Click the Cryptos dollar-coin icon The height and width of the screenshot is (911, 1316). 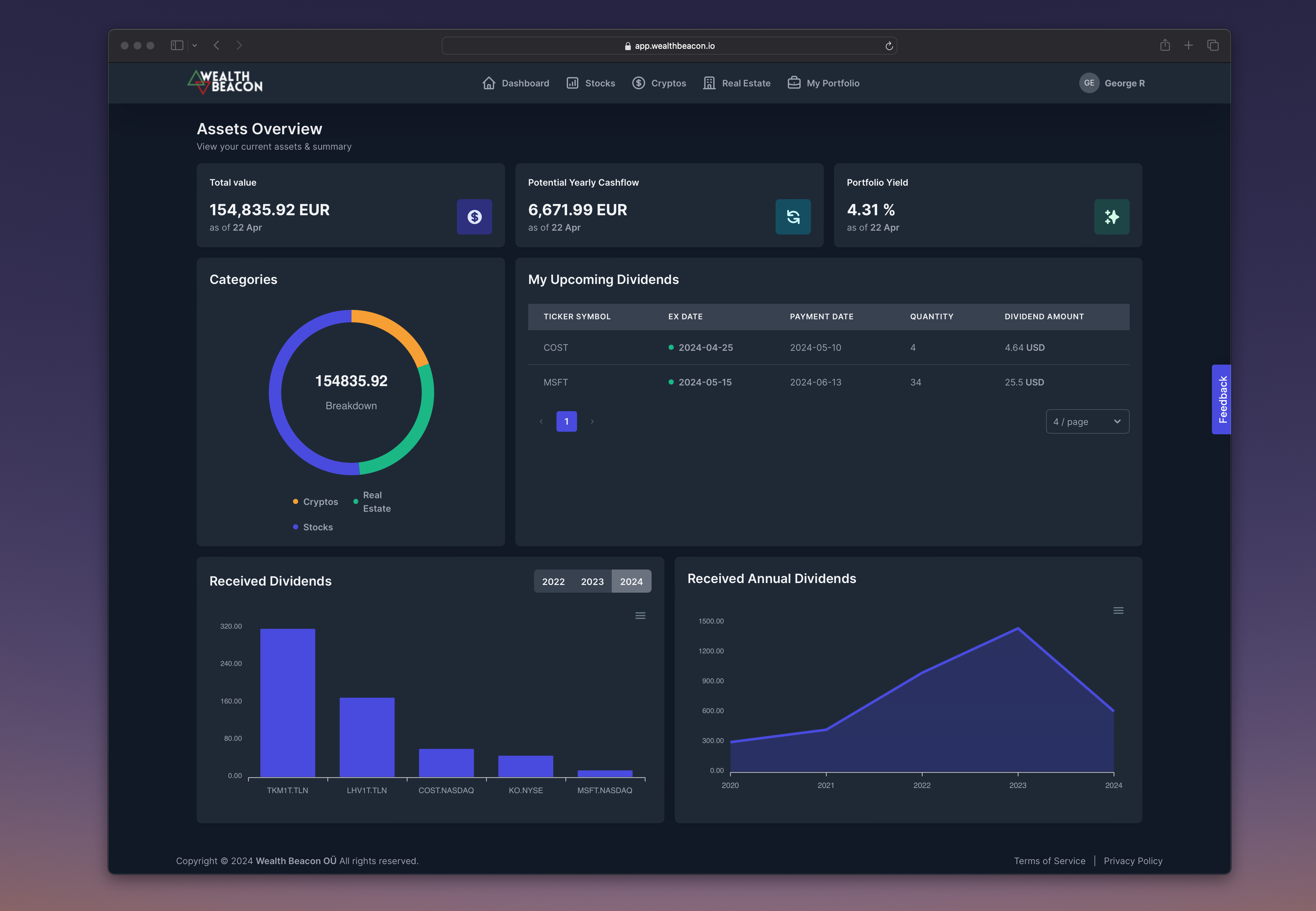(638, 83)
